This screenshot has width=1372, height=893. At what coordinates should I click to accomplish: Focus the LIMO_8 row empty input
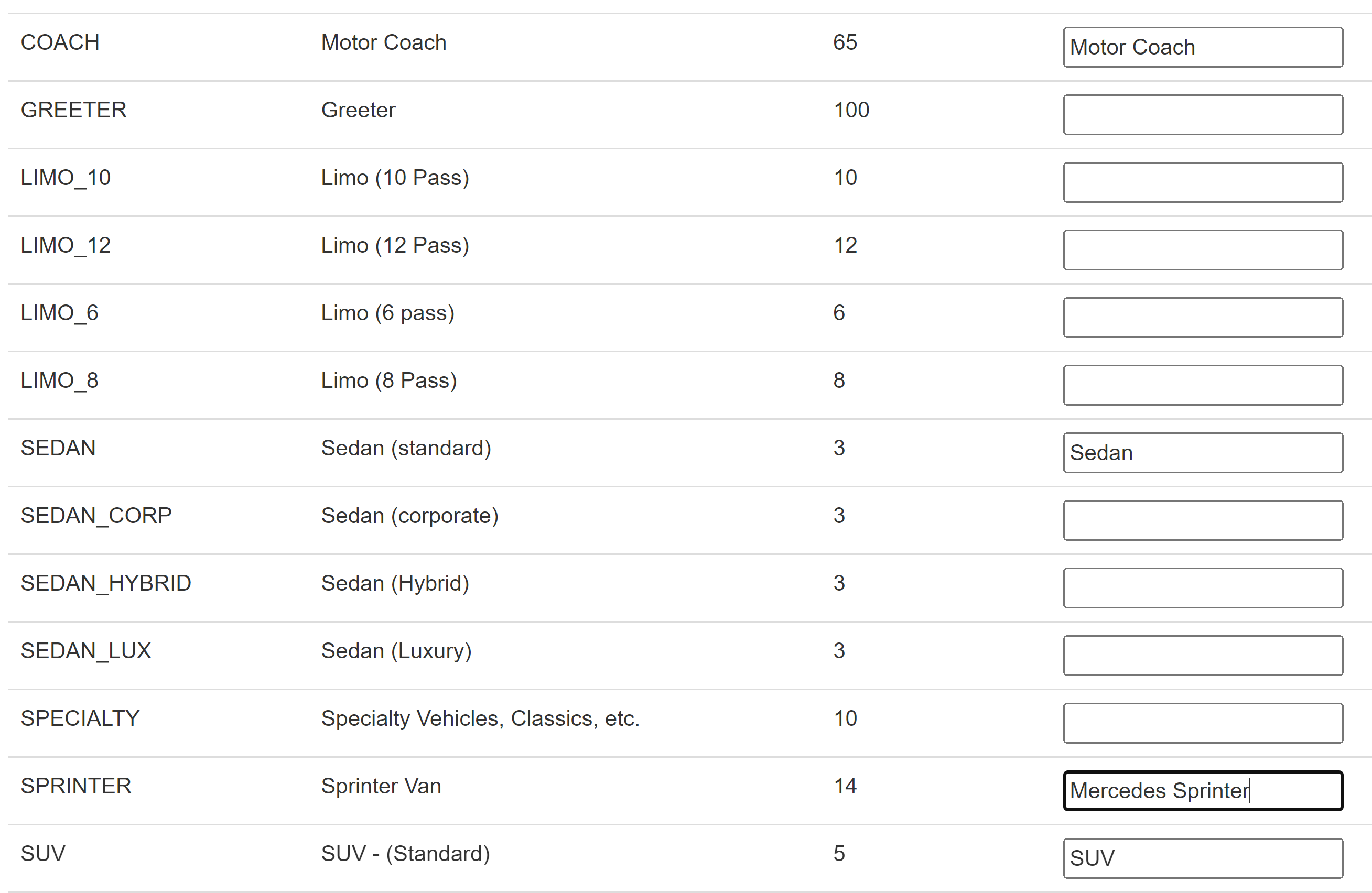(1203, 385)
